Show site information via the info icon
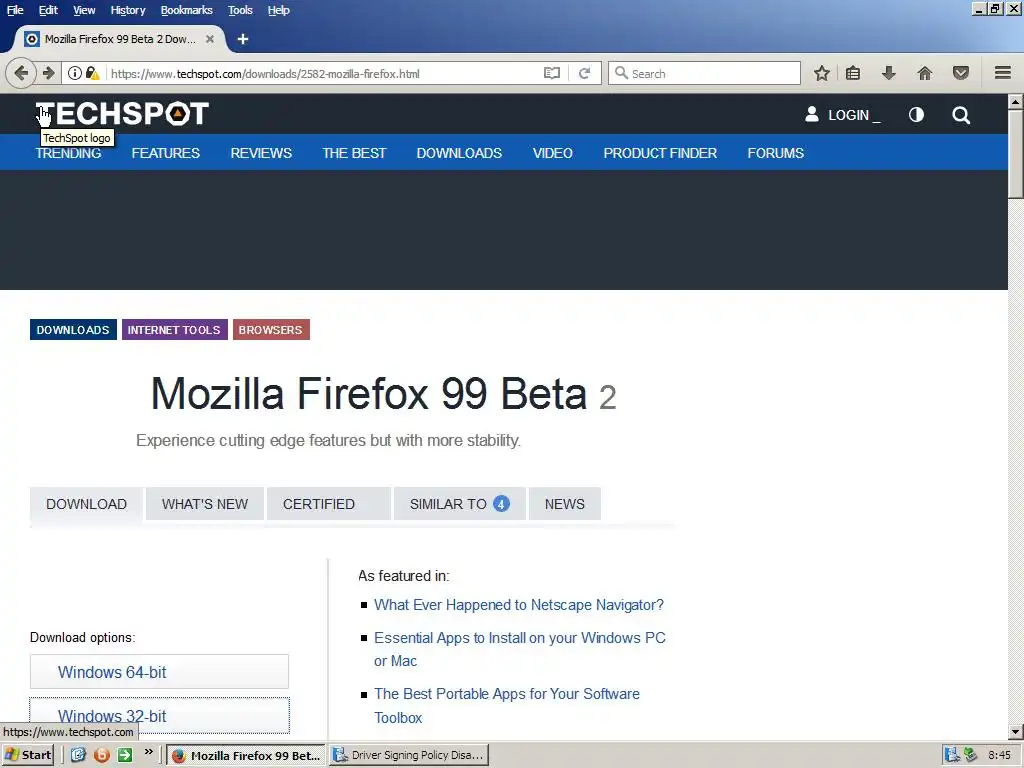1024x768 pixels. (x=74, y=73)
